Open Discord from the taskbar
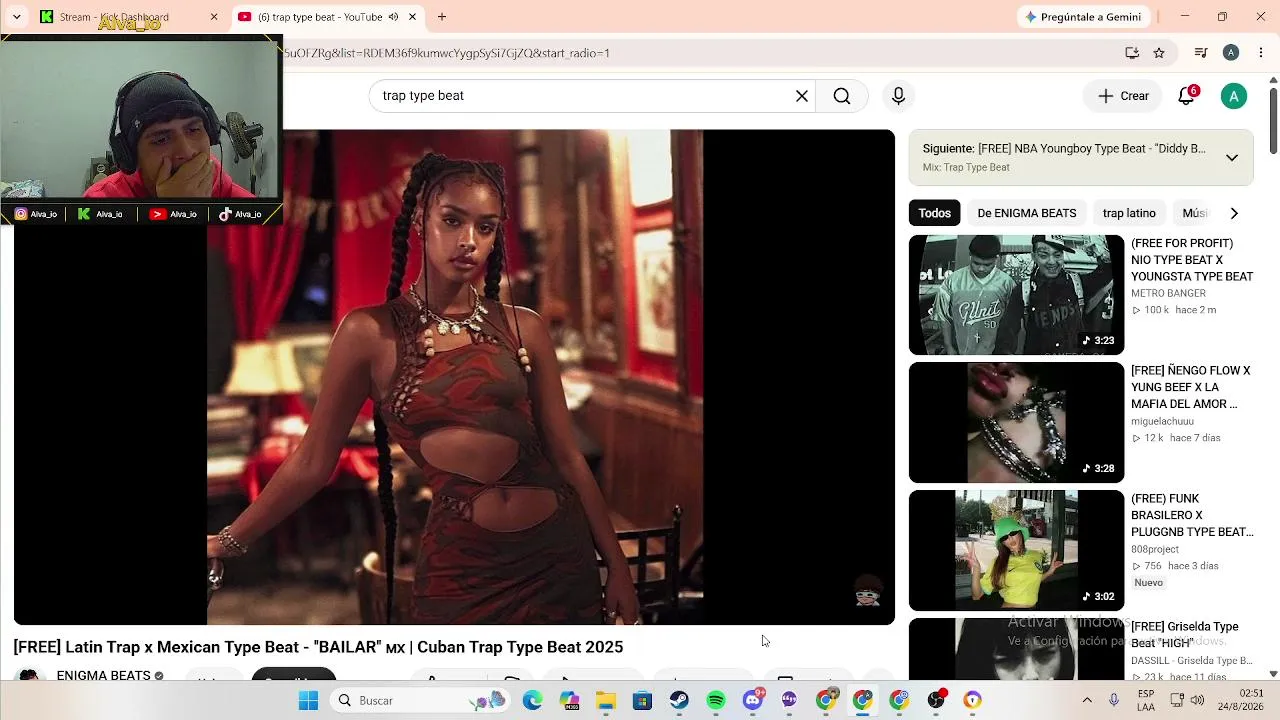 tap(753, 700)
